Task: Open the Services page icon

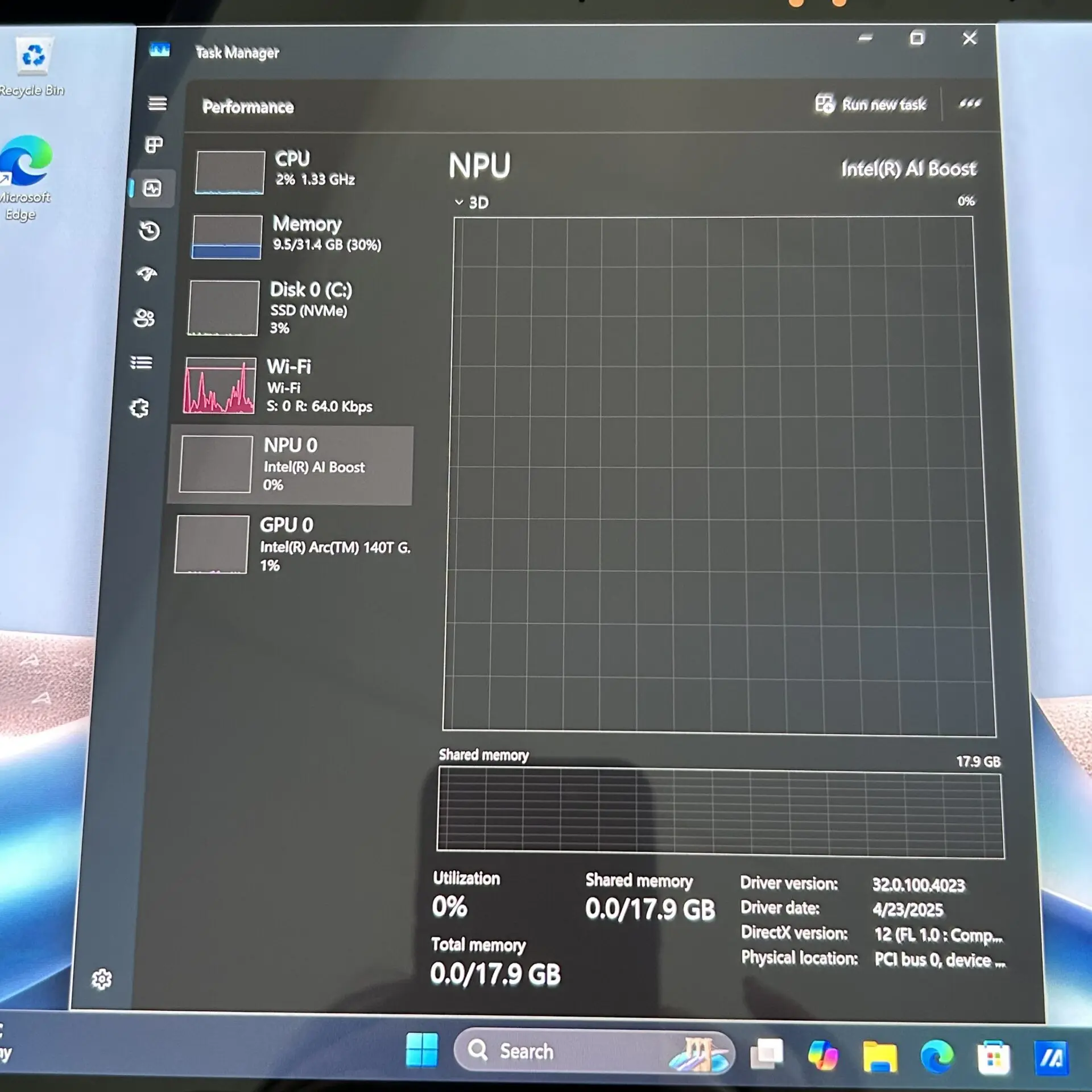Action: pyautogui.click(x=139, y=408)
